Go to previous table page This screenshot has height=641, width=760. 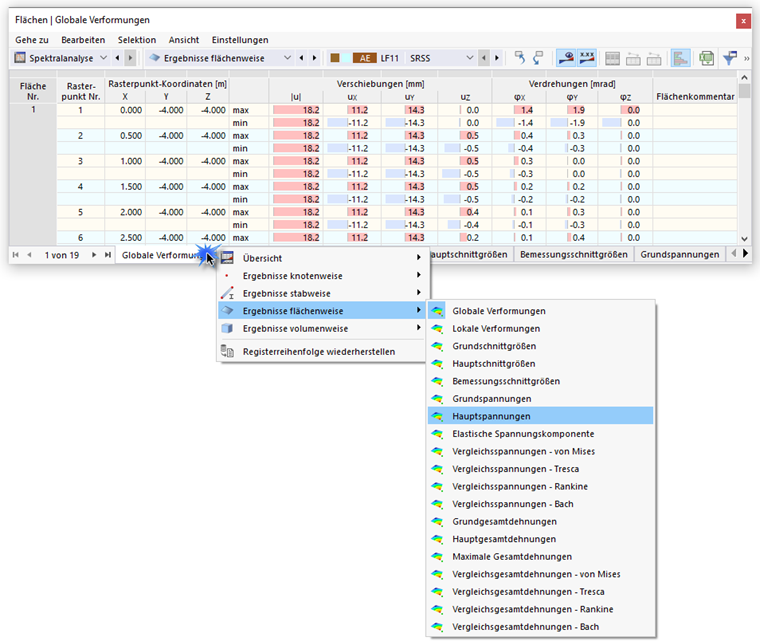29,255
